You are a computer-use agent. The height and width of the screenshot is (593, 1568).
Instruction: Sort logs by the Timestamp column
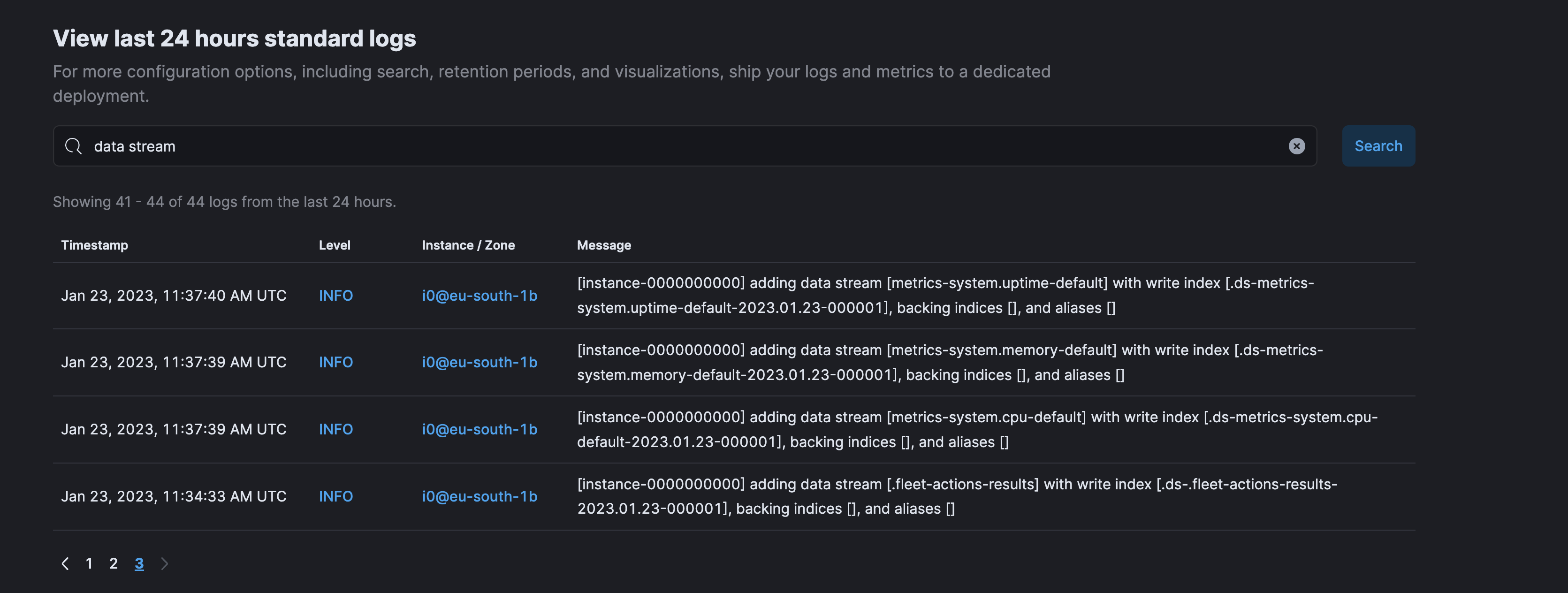[x=94, y=245]
